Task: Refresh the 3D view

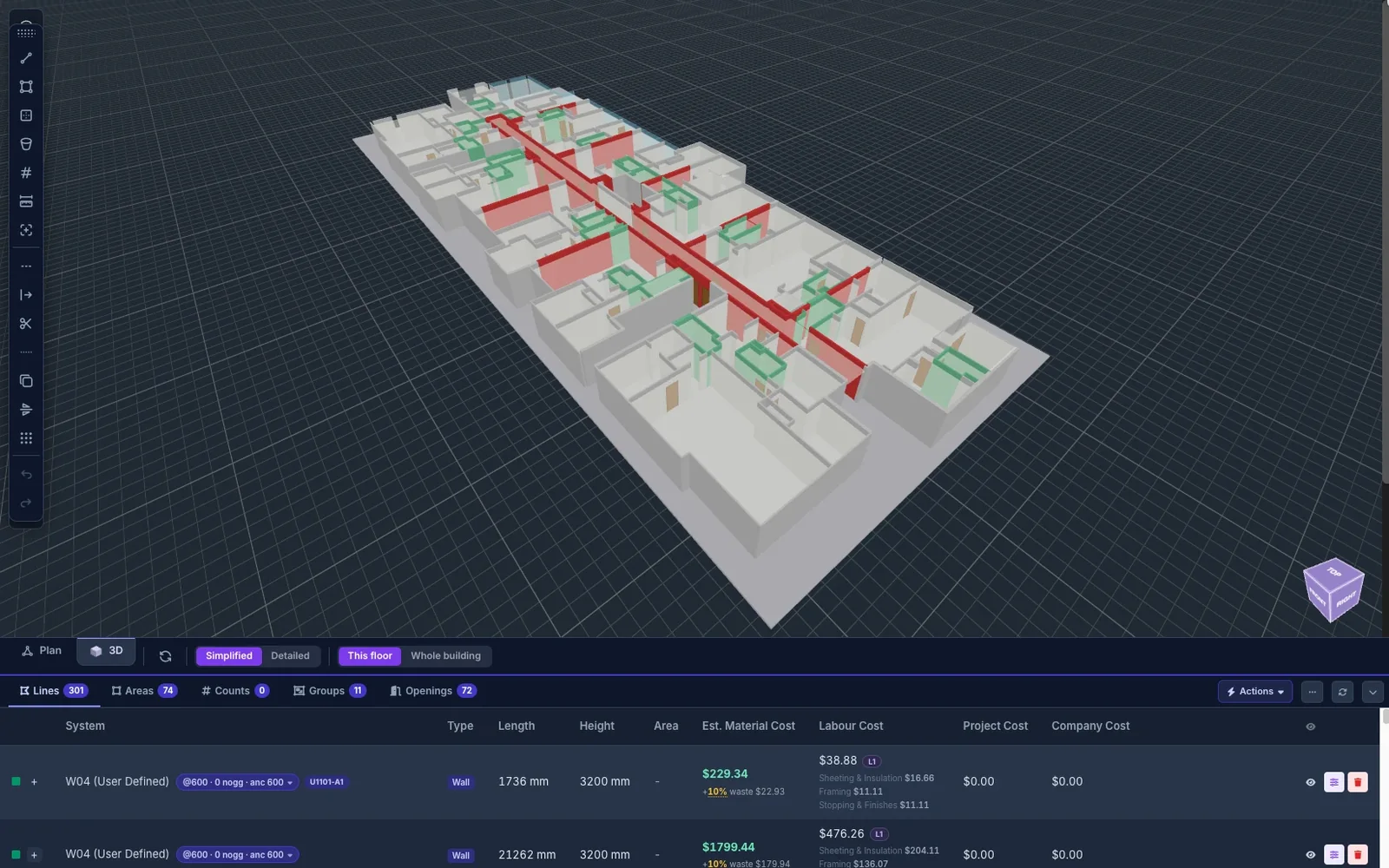Action: click(165, 656)
